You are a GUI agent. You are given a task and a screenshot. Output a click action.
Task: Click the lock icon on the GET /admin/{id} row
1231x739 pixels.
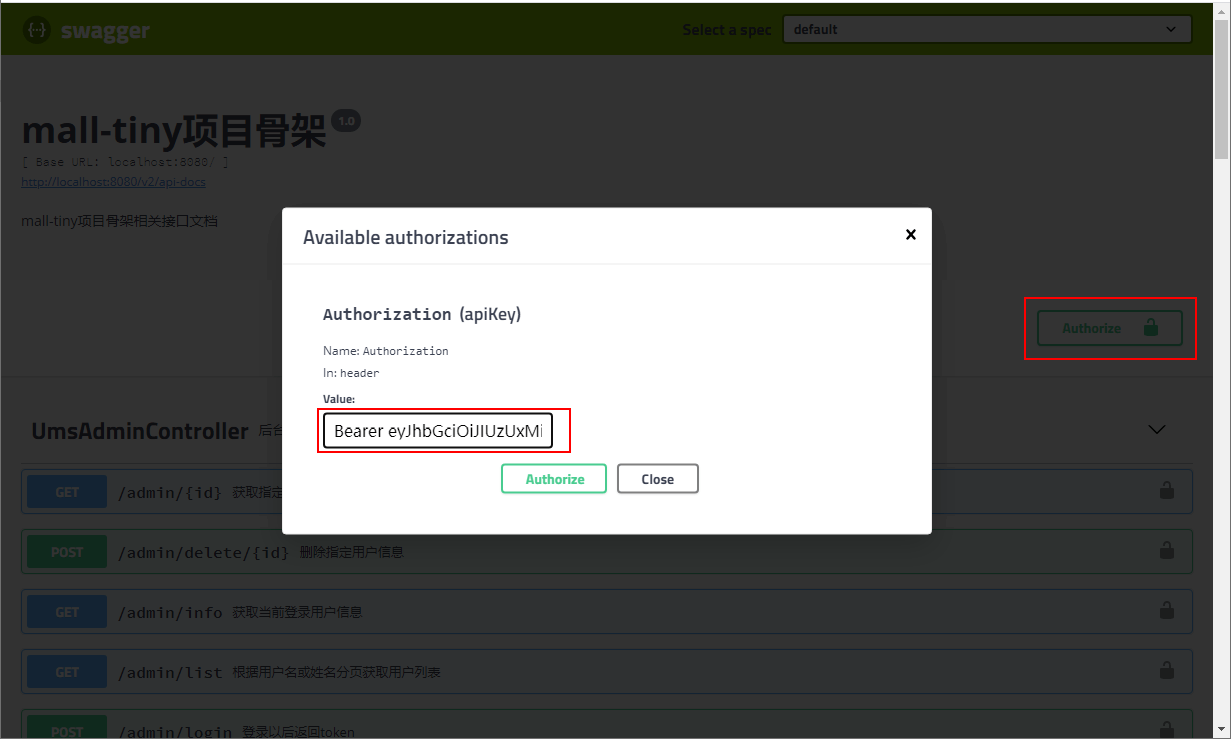[1166, 490]
